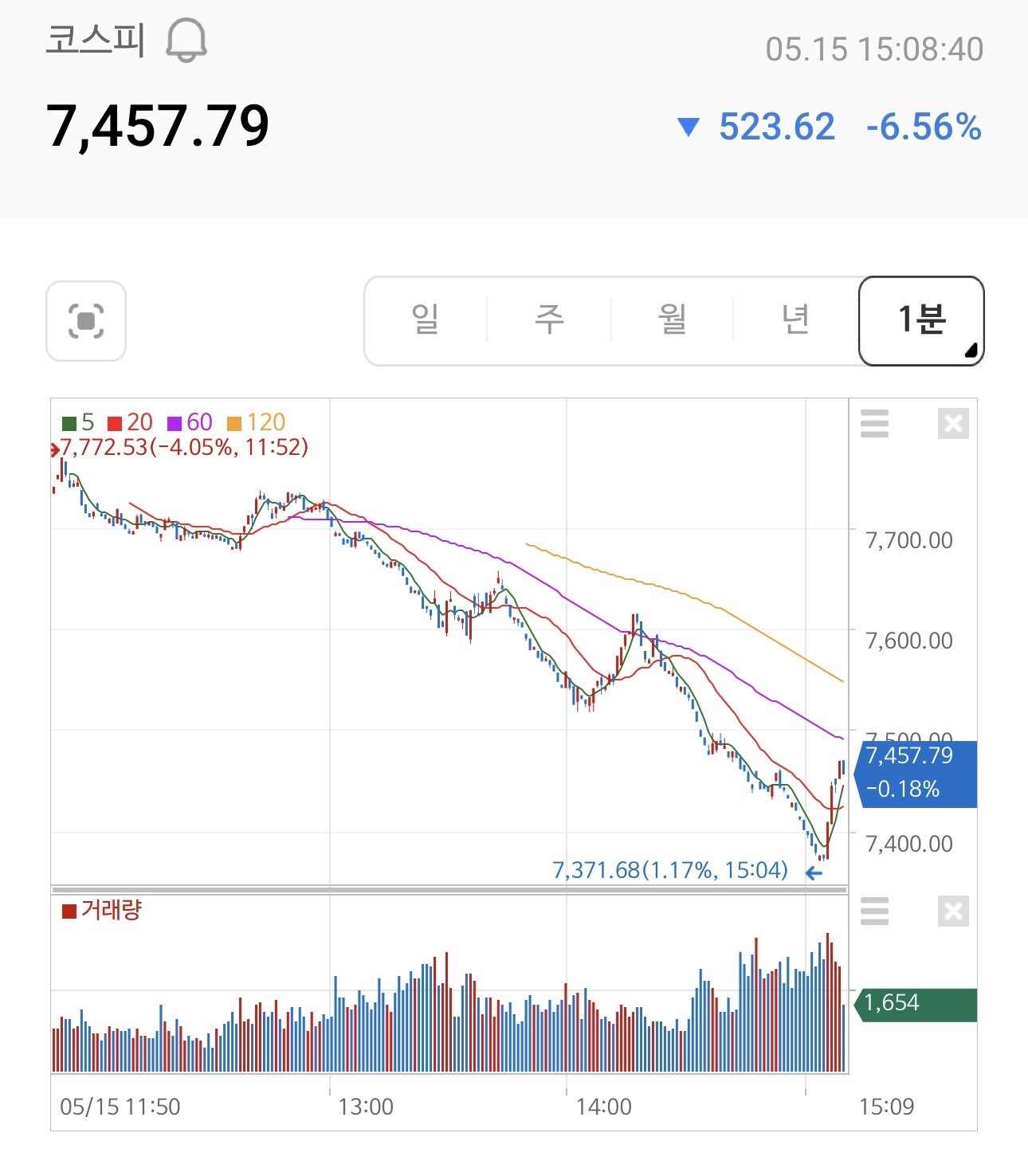Click the current price 7,457.79 axis tag
The width and height of the screenshot is (1028, 1176).
[915, 774]
